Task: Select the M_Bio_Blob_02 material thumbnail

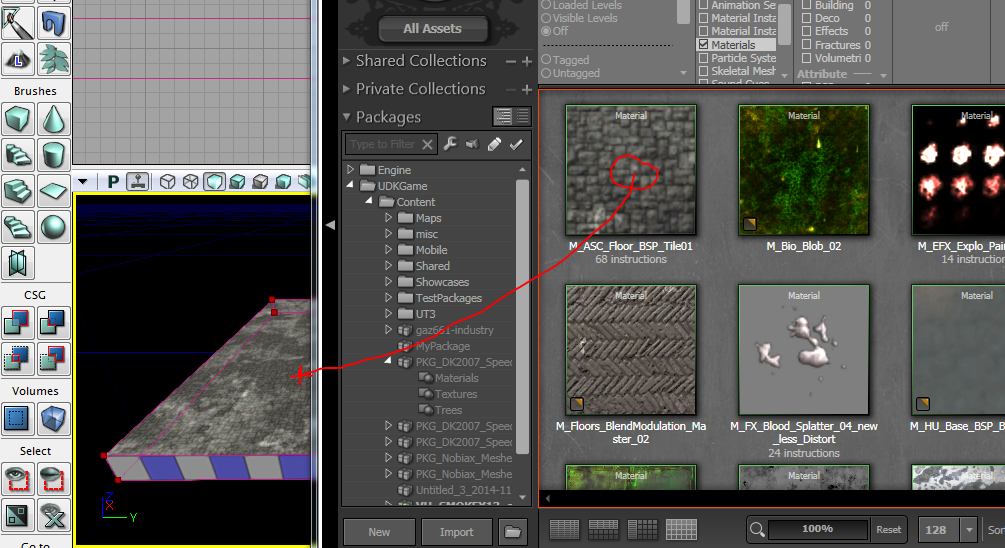Action: [x=804, y=170]
